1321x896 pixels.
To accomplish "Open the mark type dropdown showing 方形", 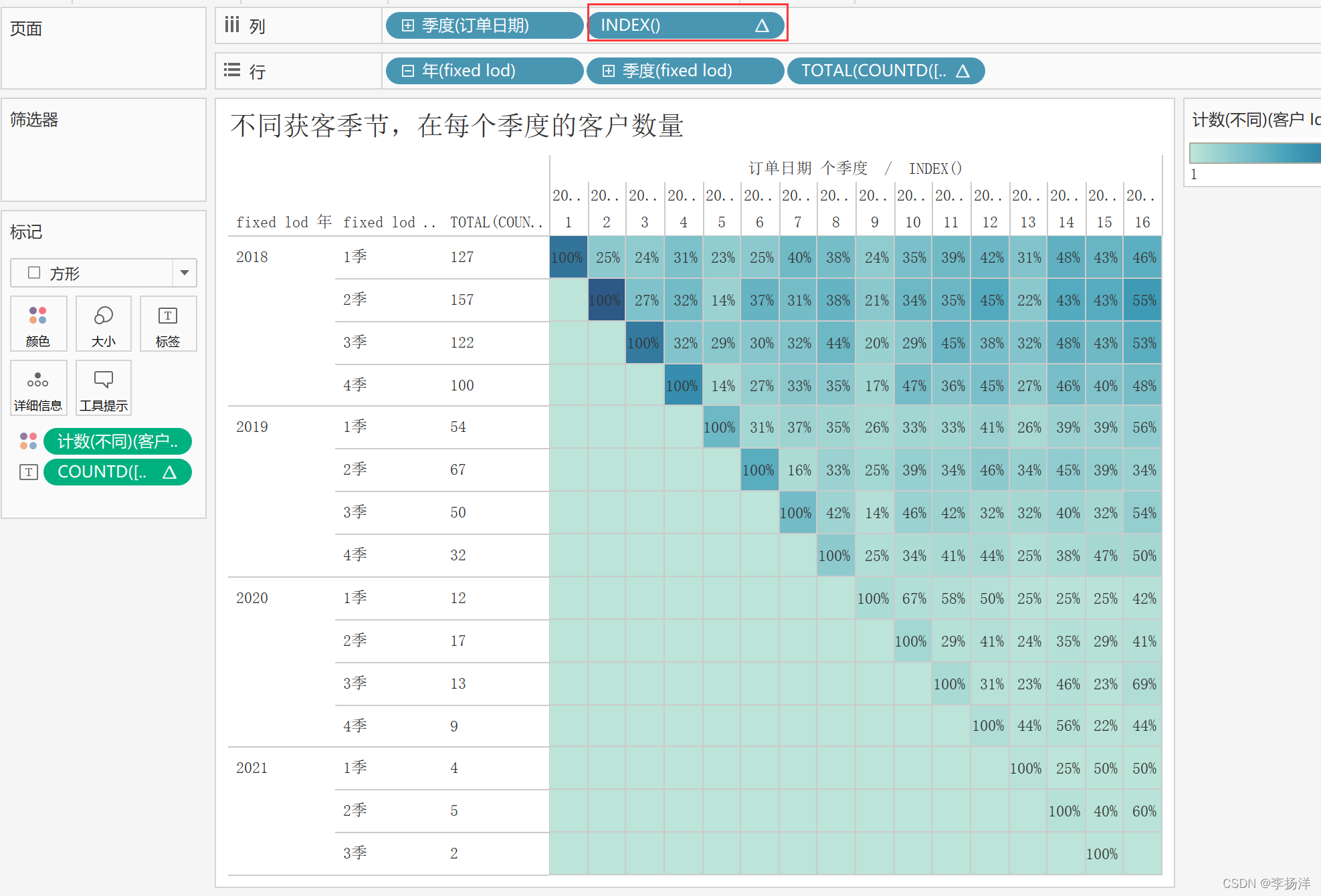I will tap(185, 273).
